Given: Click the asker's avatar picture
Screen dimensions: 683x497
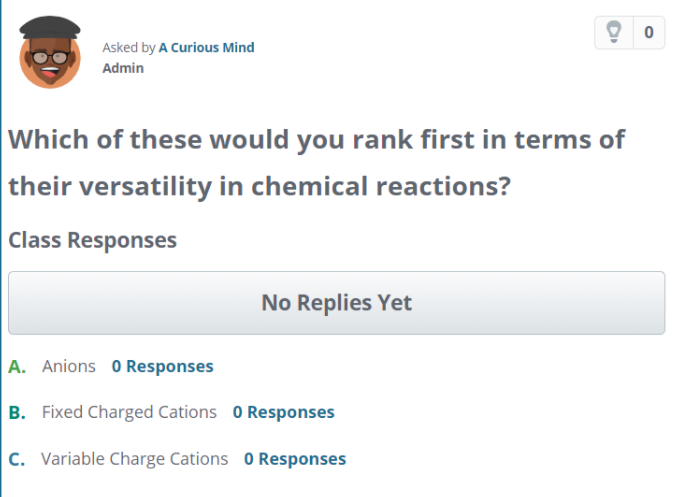Looking at the screenshot, I should pyautogui.click(x=50, y=52).
